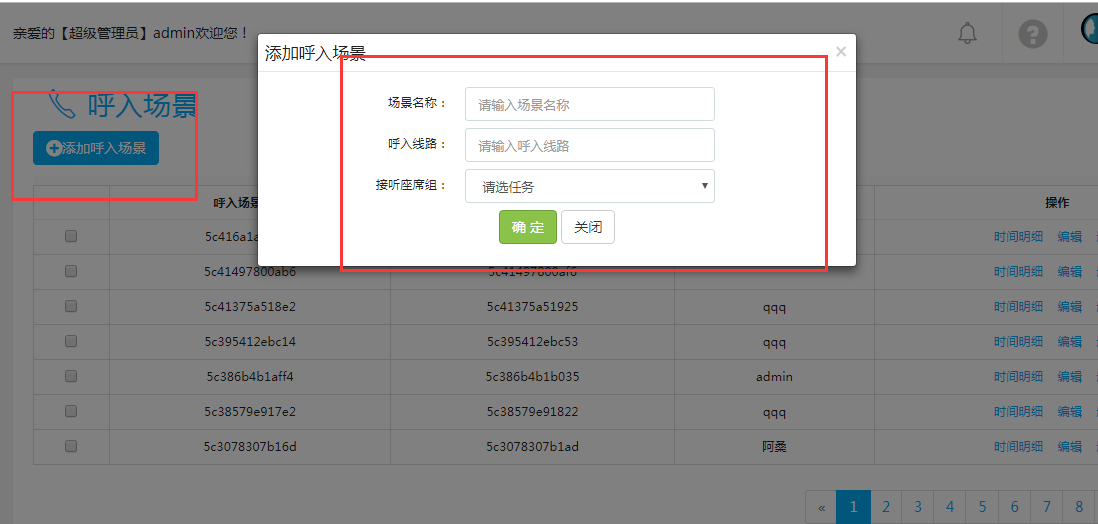Viewport: 1098px width, 524px height.
Task: Open 时间明细 for row 5c395412ebc14
Action: click(1018, 342)
